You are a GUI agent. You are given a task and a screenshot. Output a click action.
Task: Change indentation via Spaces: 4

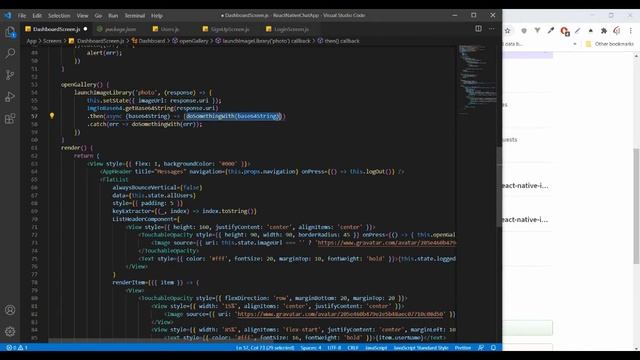[311, 348]
